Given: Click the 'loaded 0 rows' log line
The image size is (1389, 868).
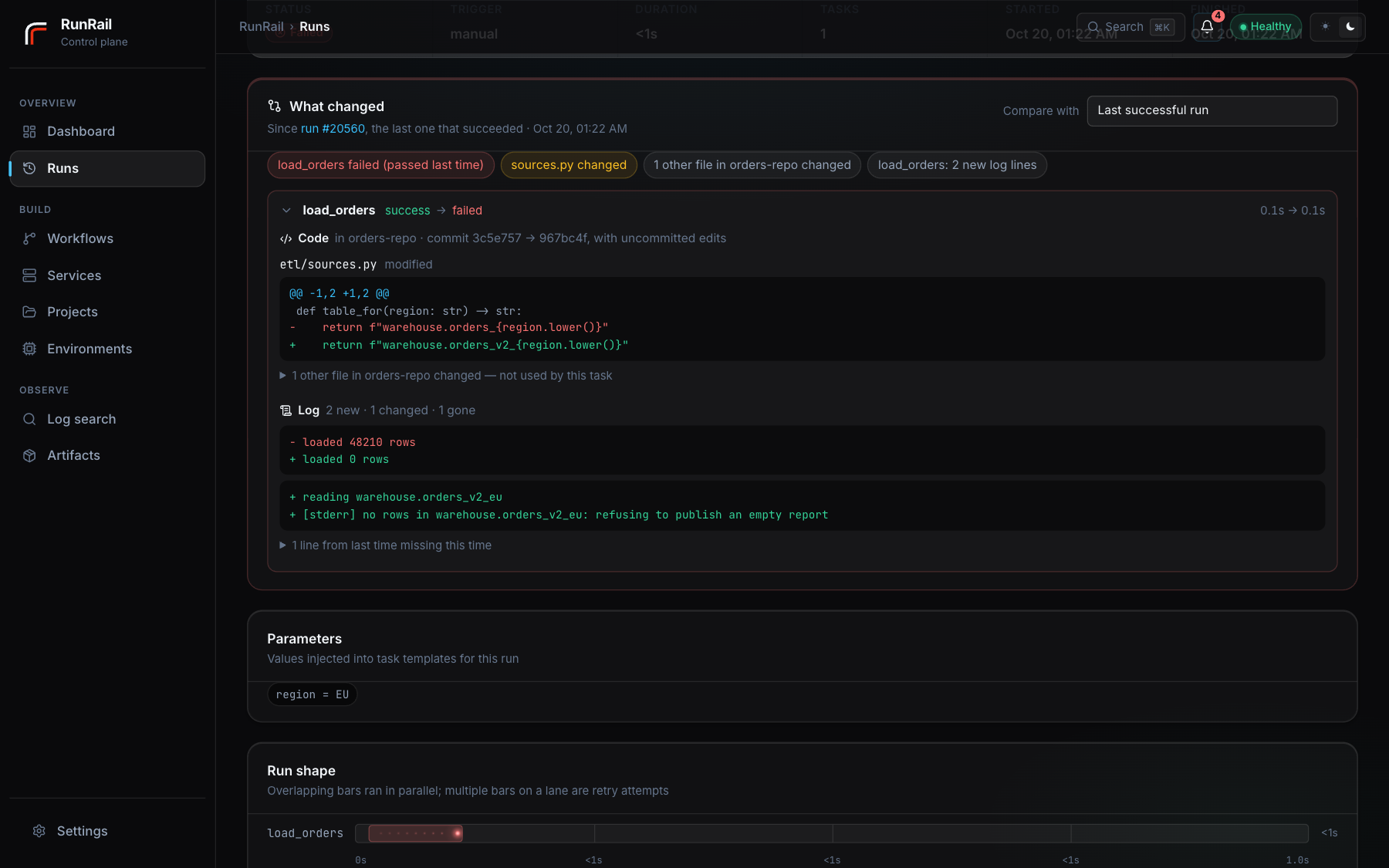Looking at the screenshot, I should [x=339, y=460].
